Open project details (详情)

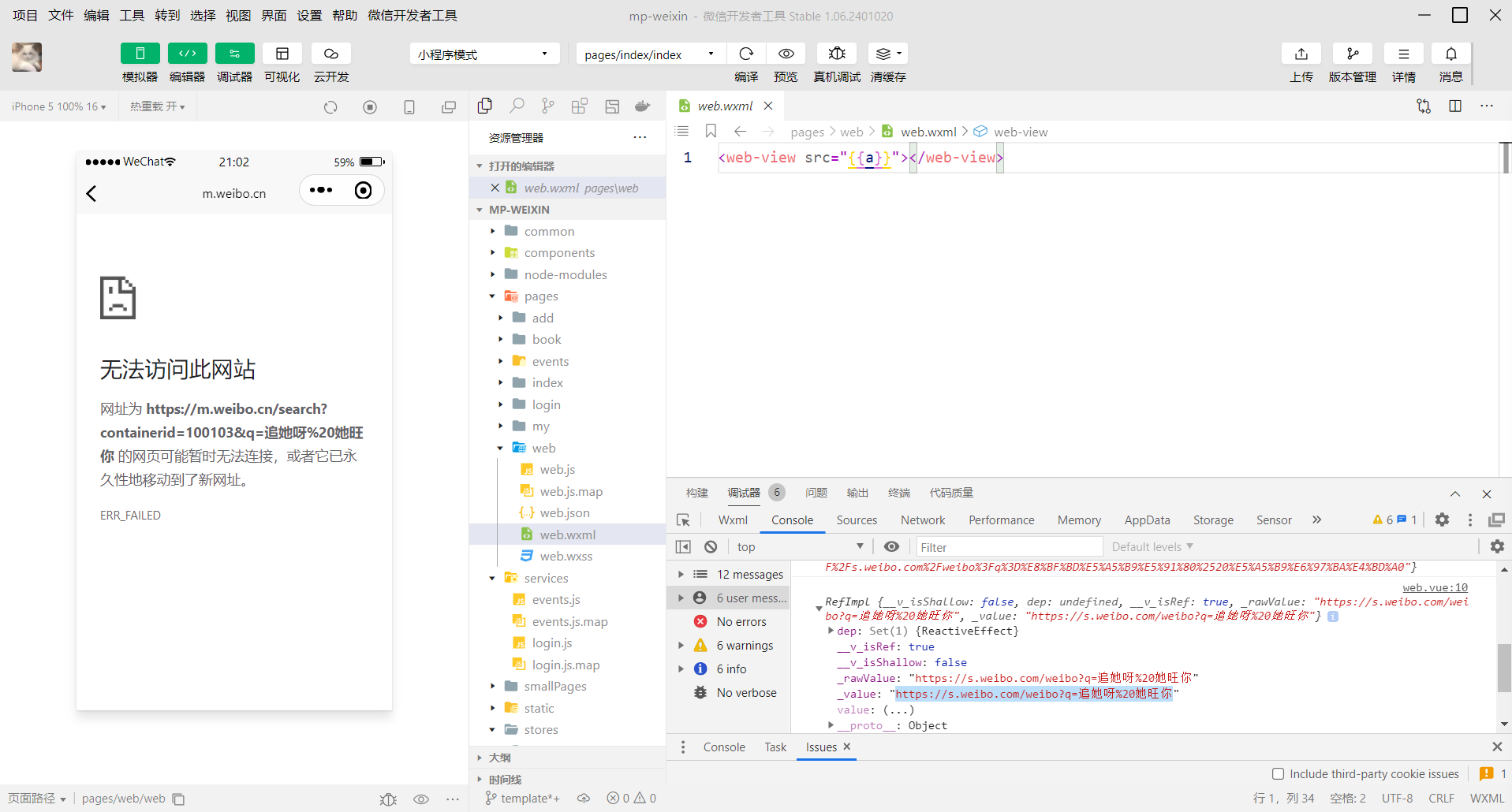(x=1404, y=54)
